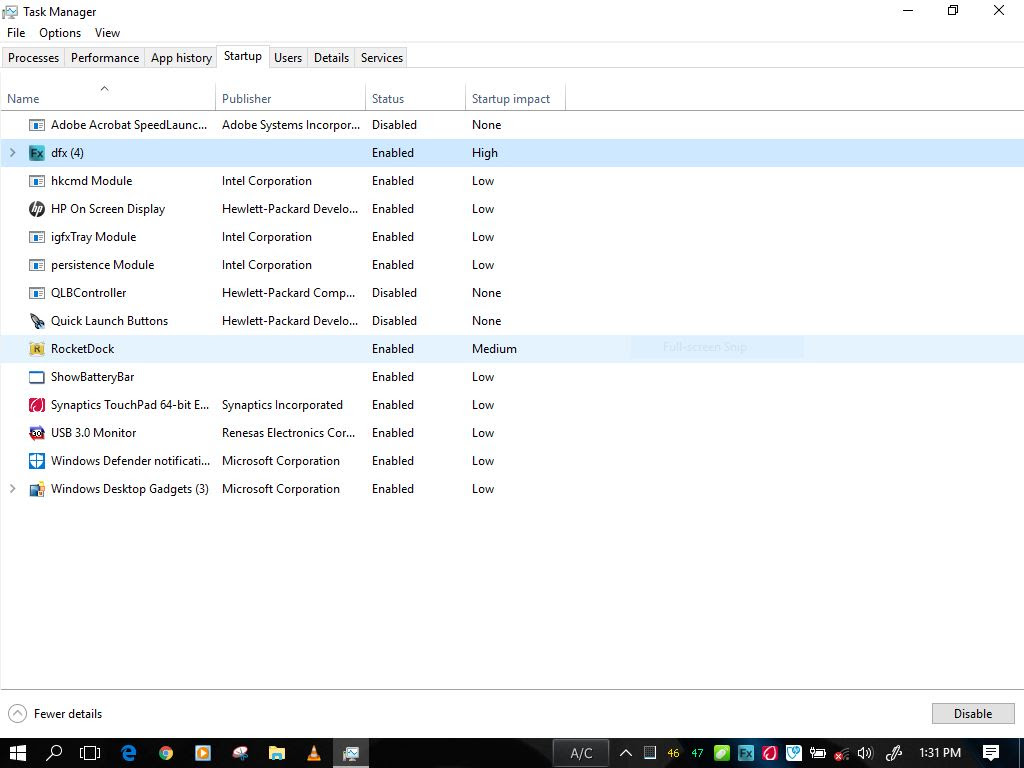Click 'ShowBatteryBar' name text
This screenshot has width=1024, height=768.
93,377
